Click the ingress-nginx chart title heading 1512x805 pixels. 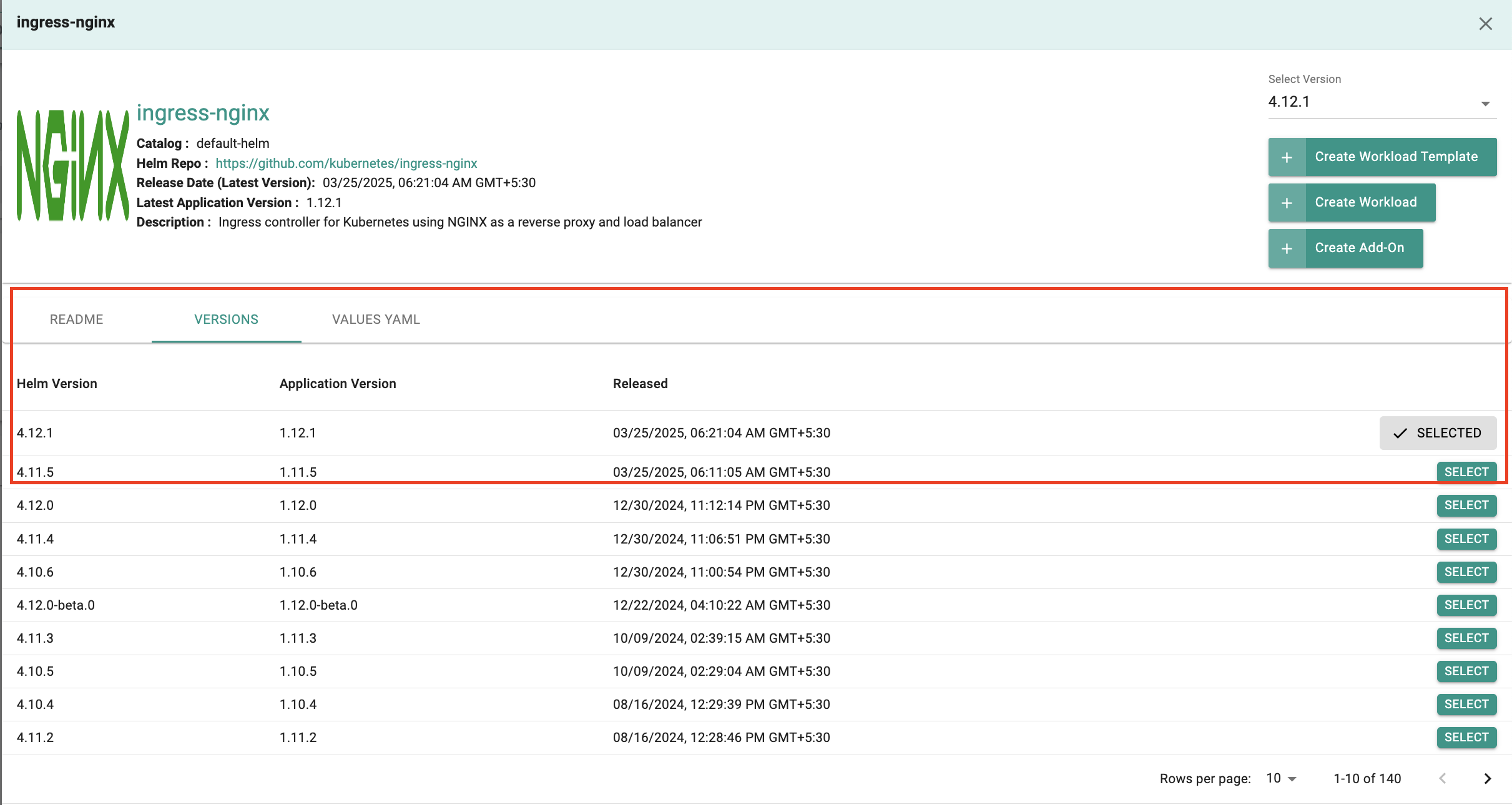coord(203,113)
